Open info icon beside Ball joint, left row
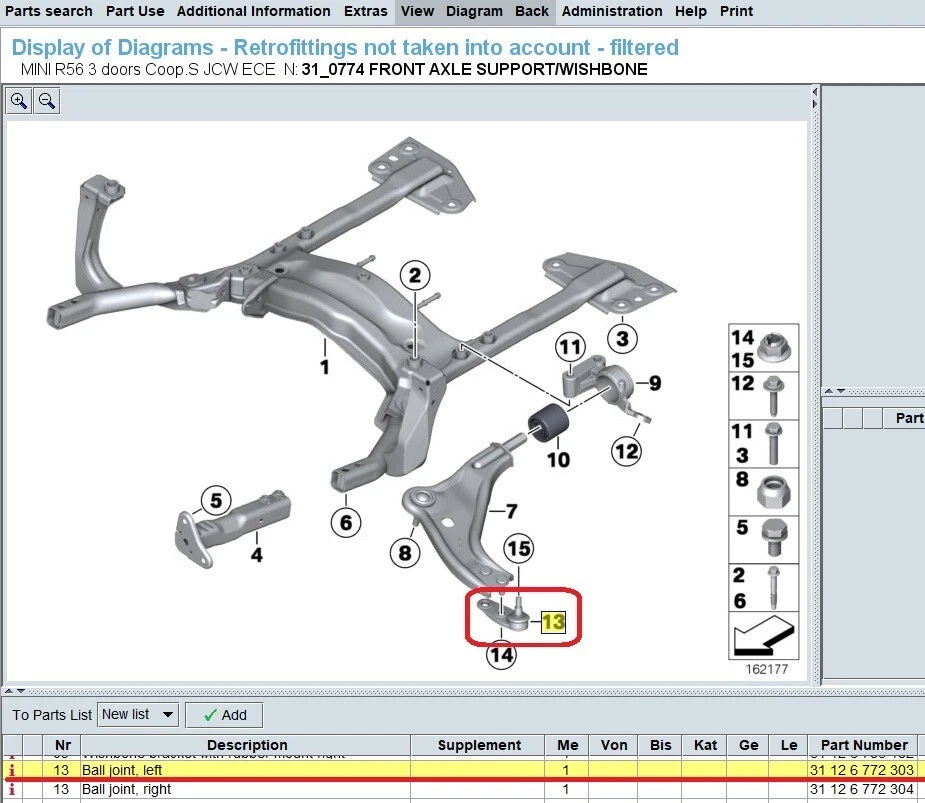 point(10,770)
